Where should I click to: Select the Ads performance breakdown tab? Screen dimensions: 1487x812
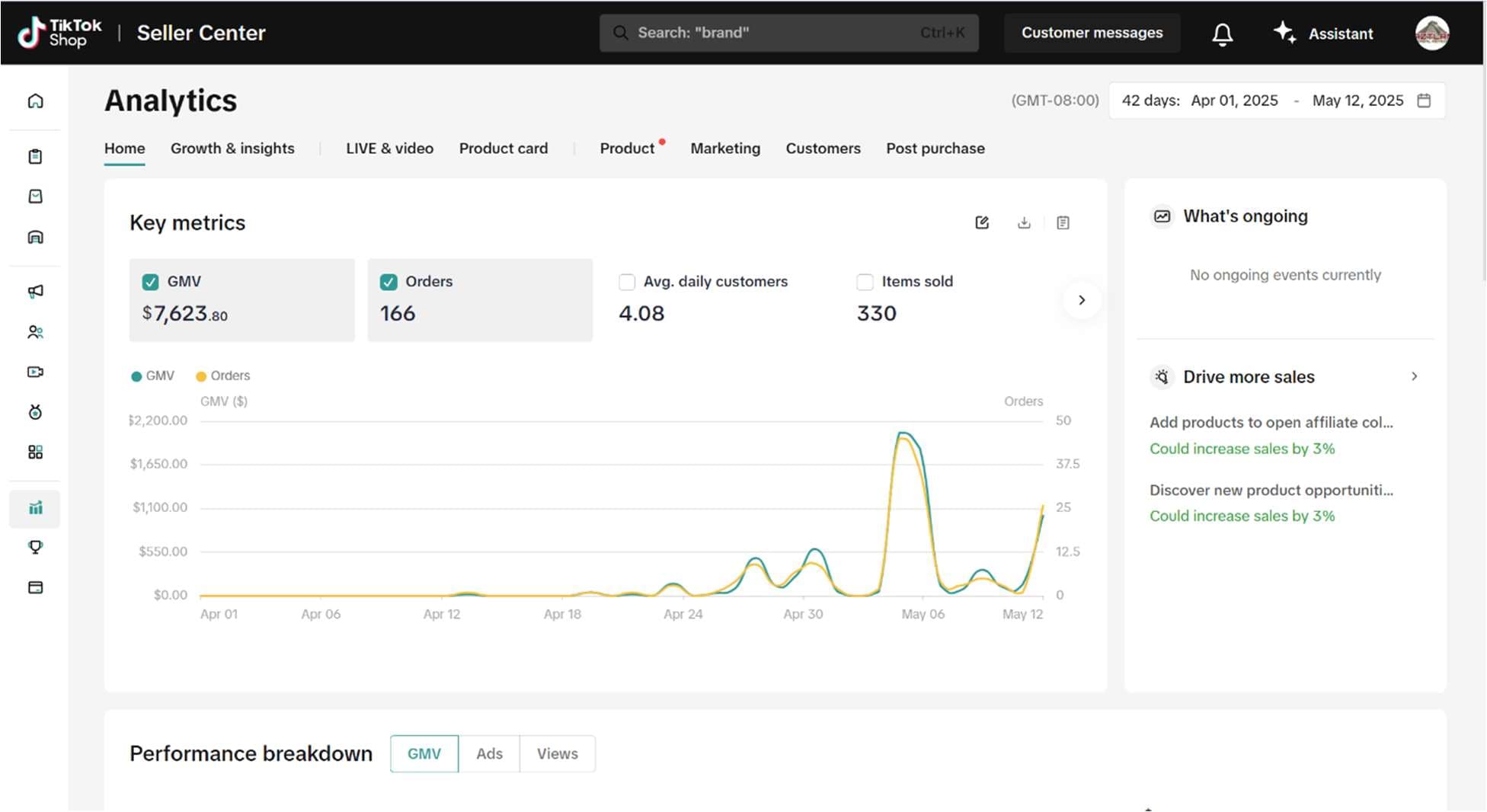pos(489,753)
